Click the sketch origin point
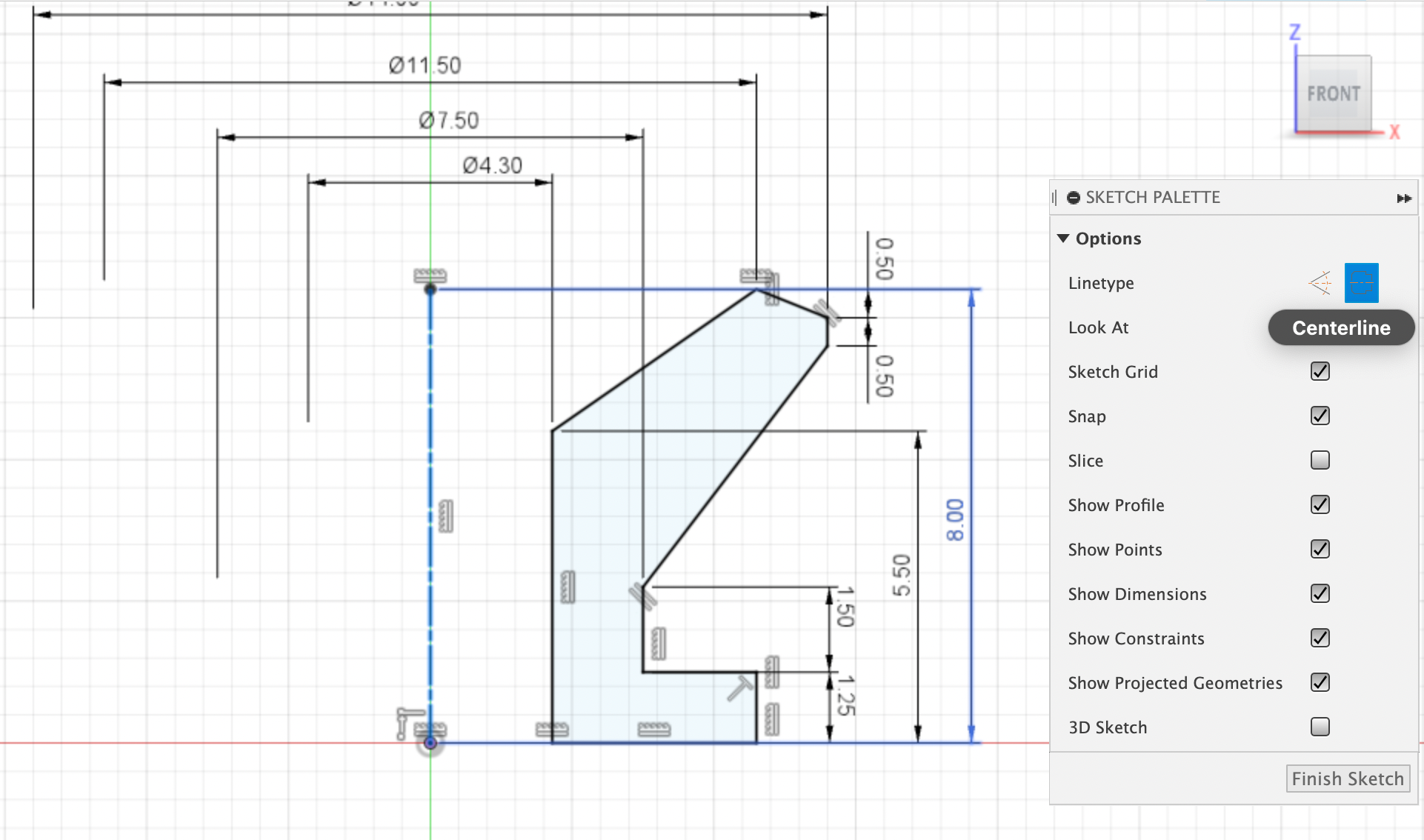 coord(430,743)
